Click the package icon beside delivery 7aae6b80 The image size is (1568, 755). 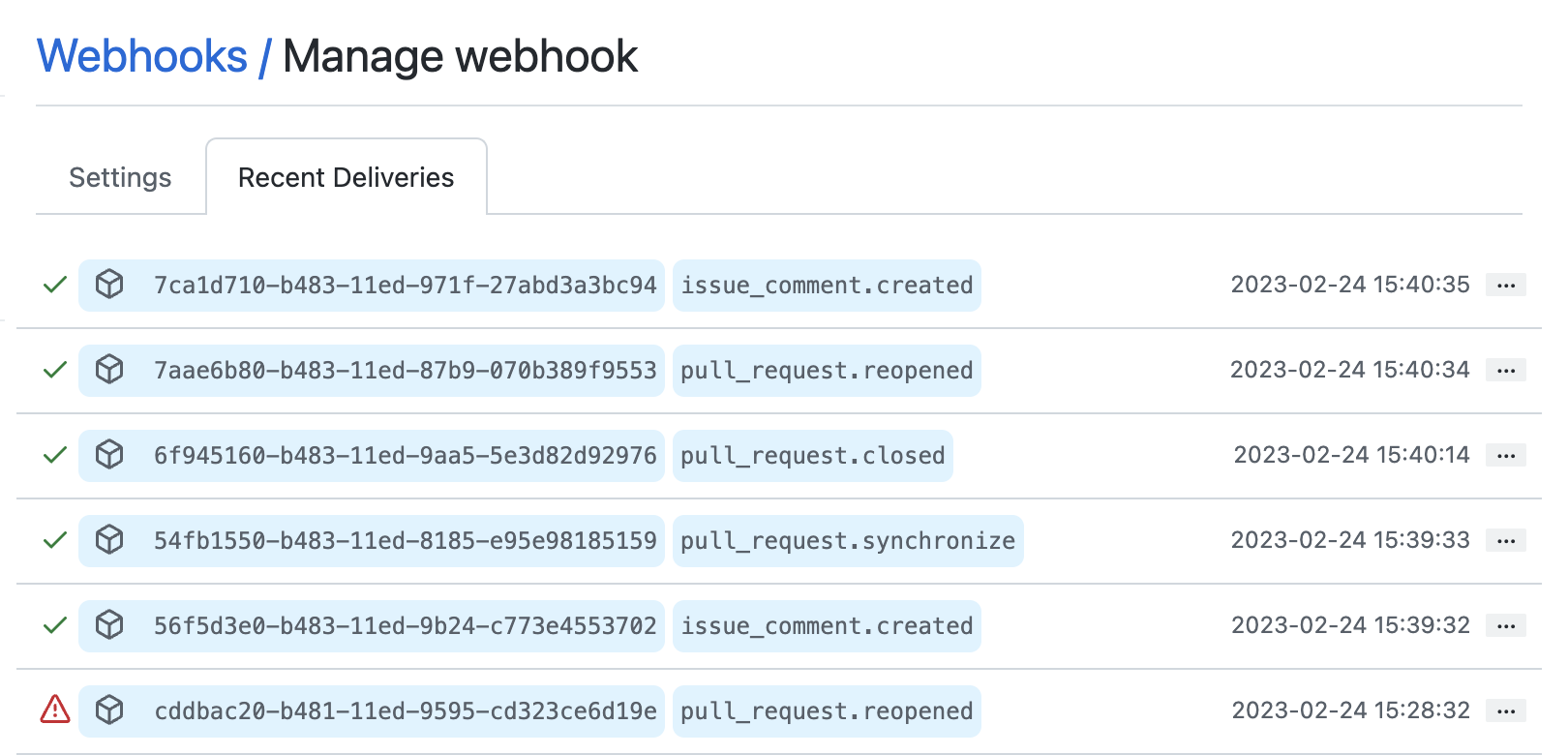coord(110,370)
